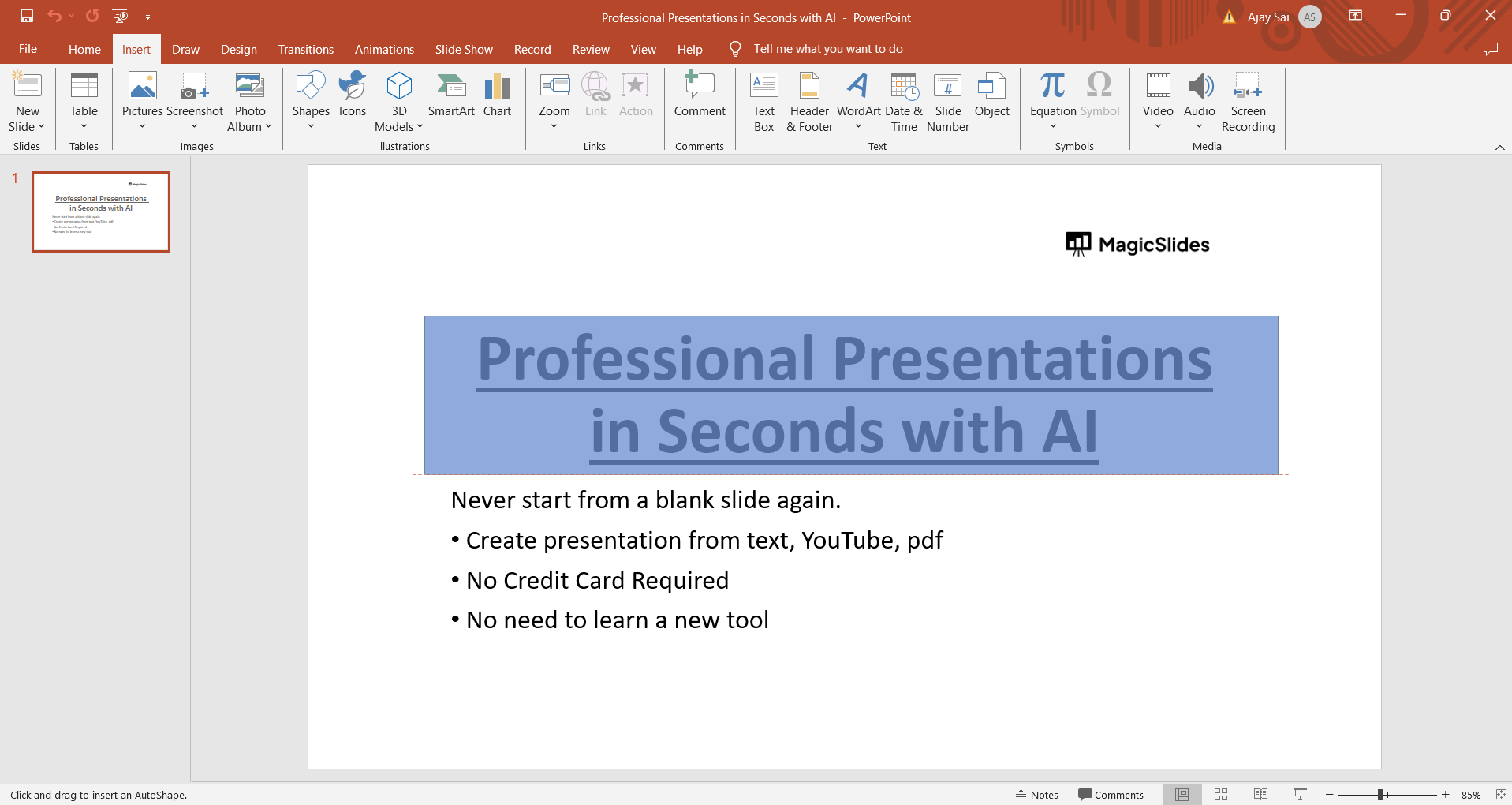Expand the Shapes dropdown gallery
Viewport: 1512px width, 805px height.
(x=311, y=125)
